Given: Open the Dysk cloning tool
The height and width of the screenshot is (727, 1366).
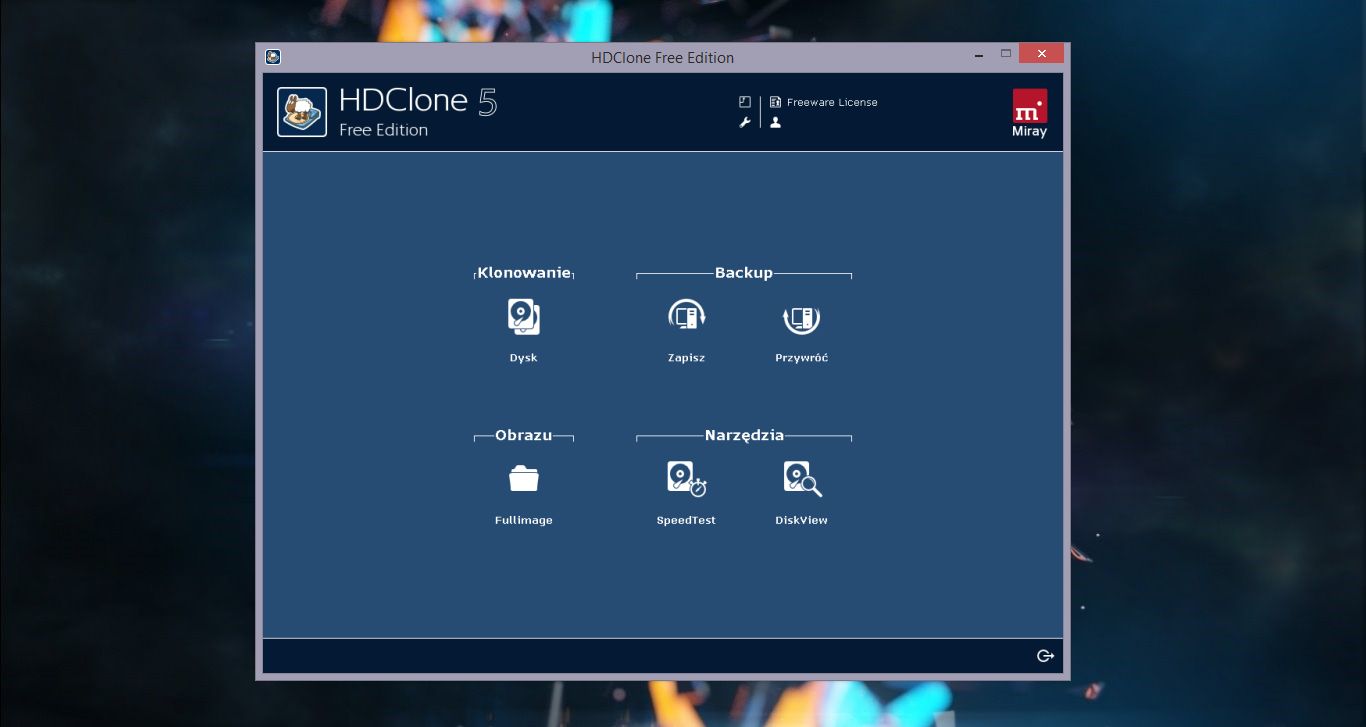Looking at the screenshot, I should tap(524, 317).
